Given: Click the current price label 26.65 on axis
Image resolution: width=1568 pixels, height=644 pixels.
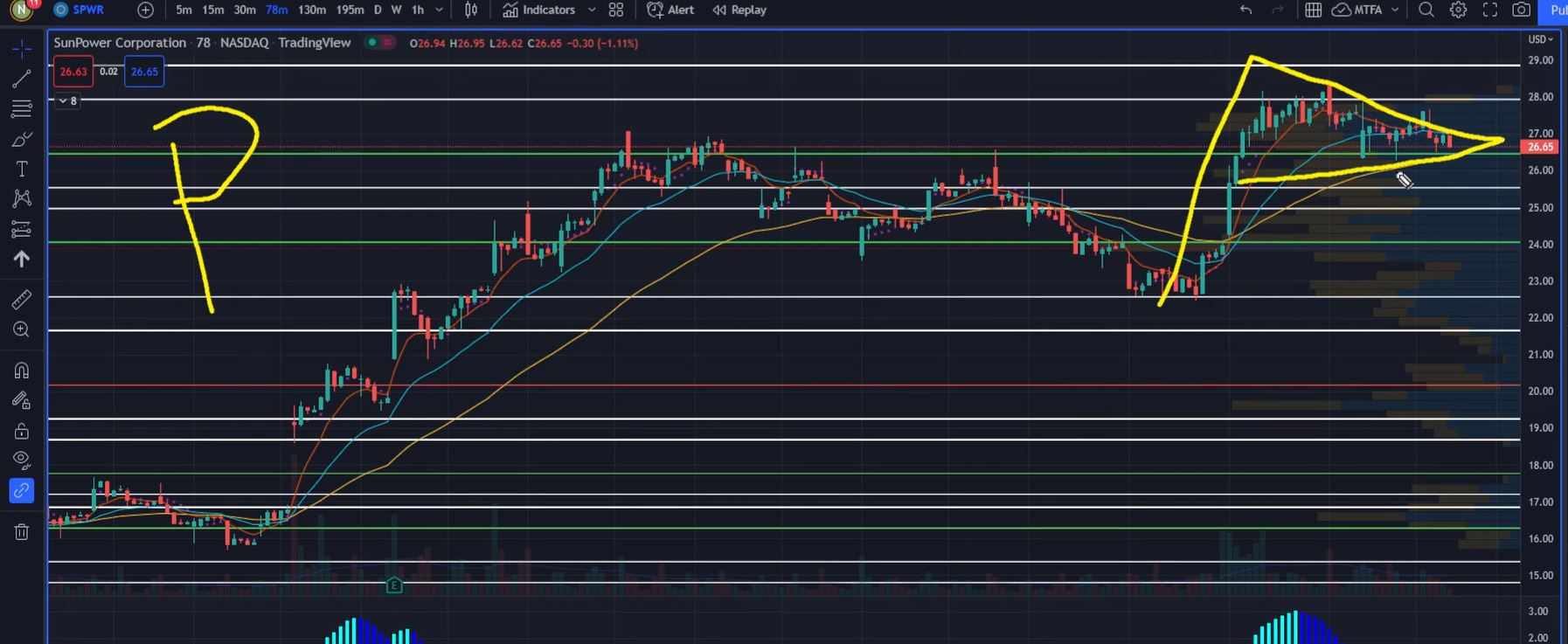Looking at the screenshot, I should (1540, 147).
